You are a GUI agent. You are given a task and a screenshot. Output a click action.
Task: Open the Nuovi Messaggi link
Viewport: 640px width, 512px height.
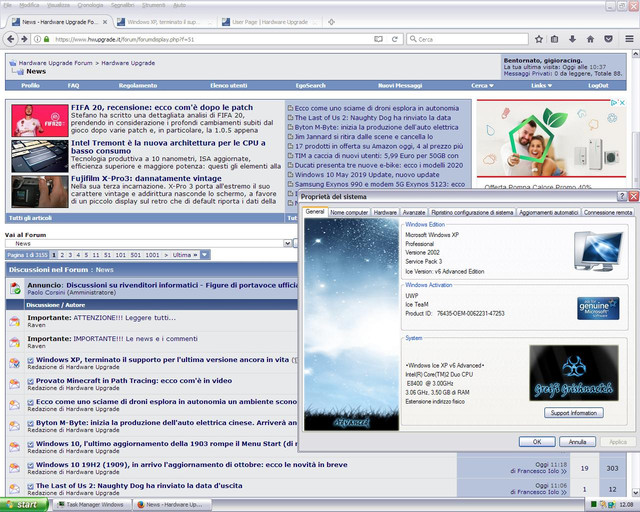pos(400,85)
